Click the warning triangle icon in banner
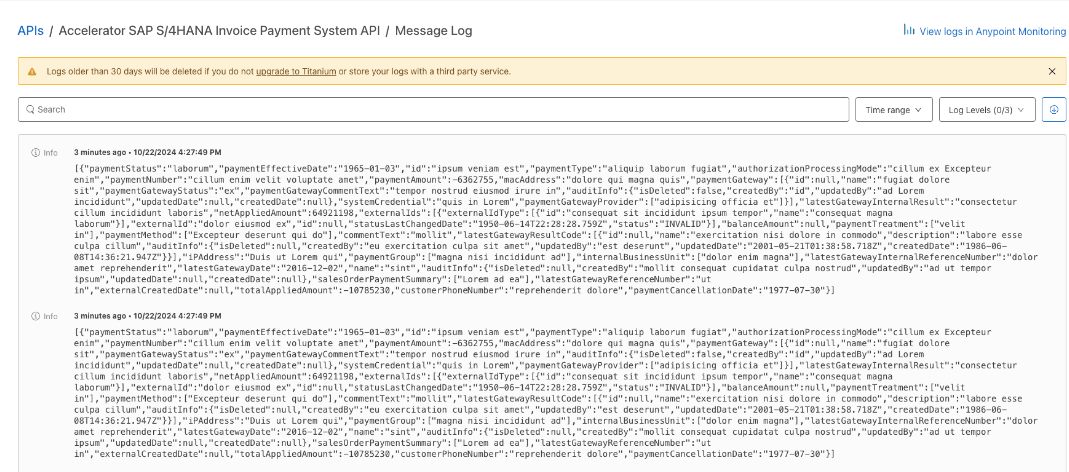This screenshot has height=472, width=1069. [x=32, y=72]
